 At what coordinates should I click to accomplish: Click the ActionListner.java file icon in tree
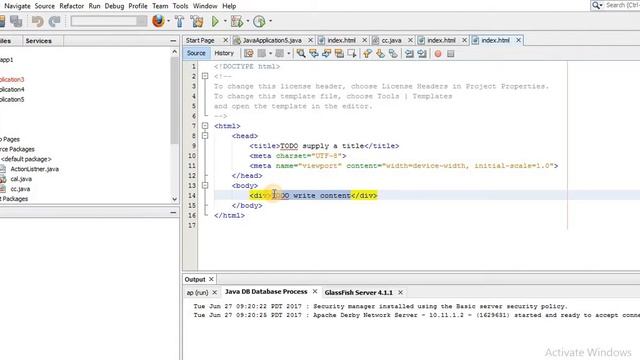coord(3,169)
